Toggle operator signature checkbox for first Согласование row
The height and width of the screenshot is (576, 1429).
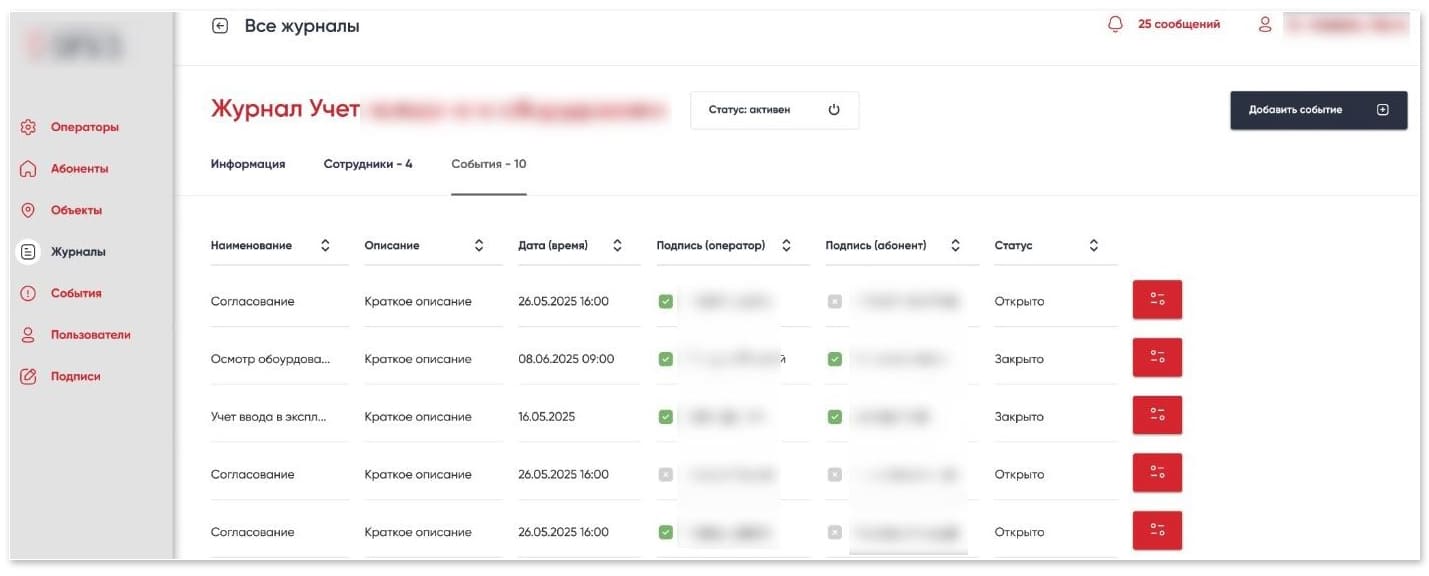click(666, 301)
